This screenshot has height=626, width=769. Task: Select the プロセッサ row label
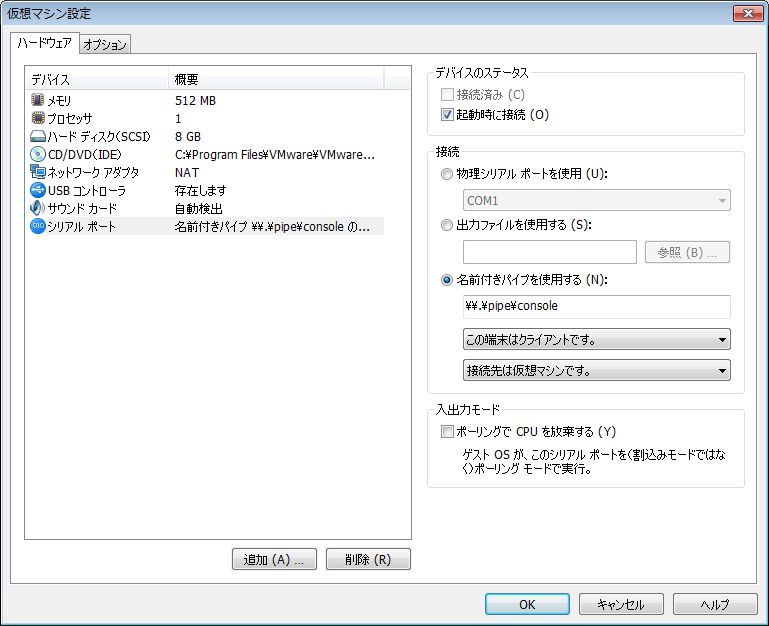(70, 118)
